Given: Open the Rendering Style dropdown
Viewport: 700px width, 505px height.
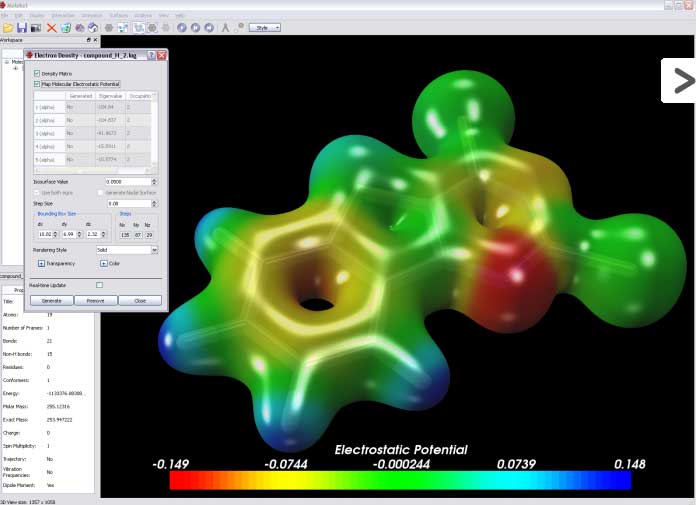Looking at the screenshot, I should coord(126,249).
